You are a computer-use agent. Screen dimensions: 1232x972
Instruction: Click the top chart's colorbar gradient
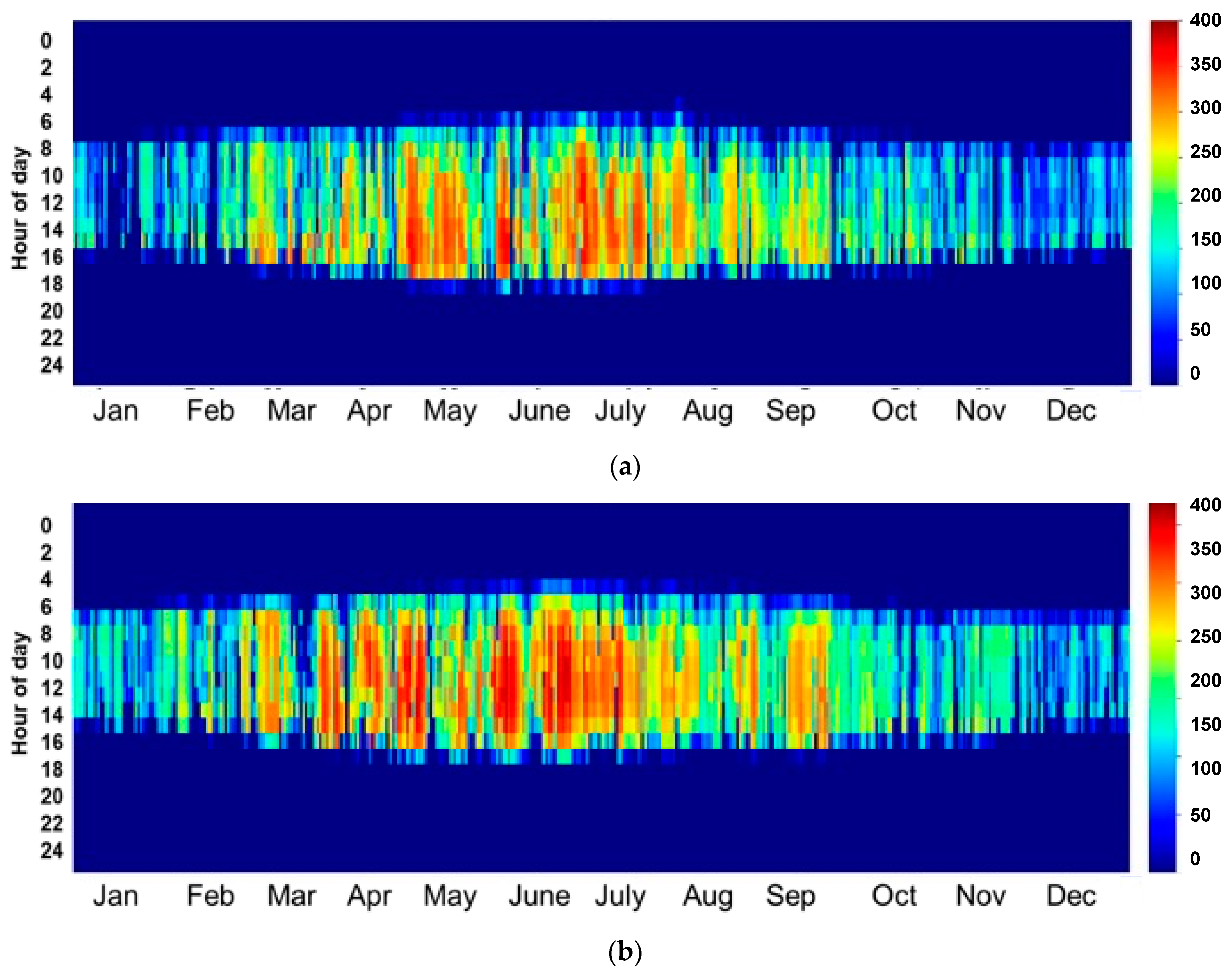click(x=1164, y=203)
